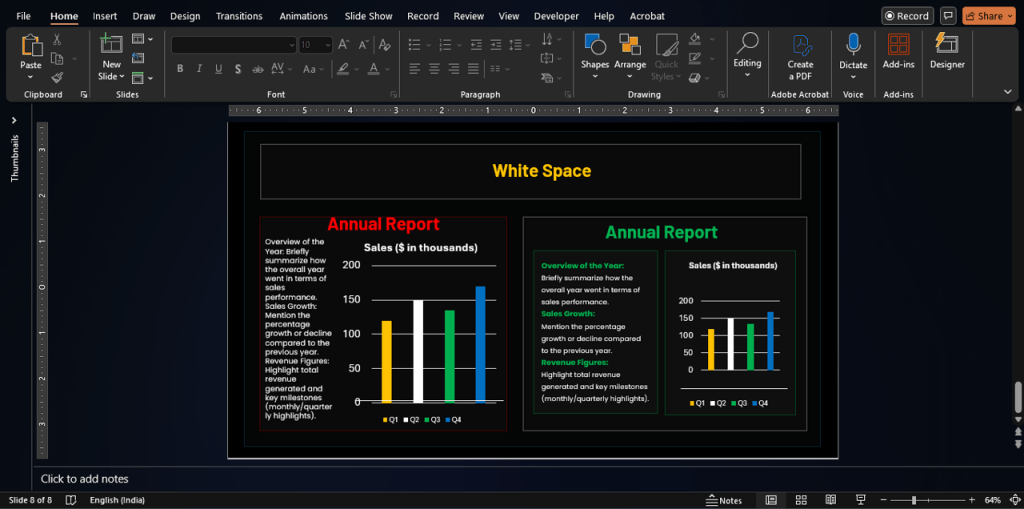Viewport: 1024px width, 509px height.
Task: Align text right
Action: pos(454,69)
